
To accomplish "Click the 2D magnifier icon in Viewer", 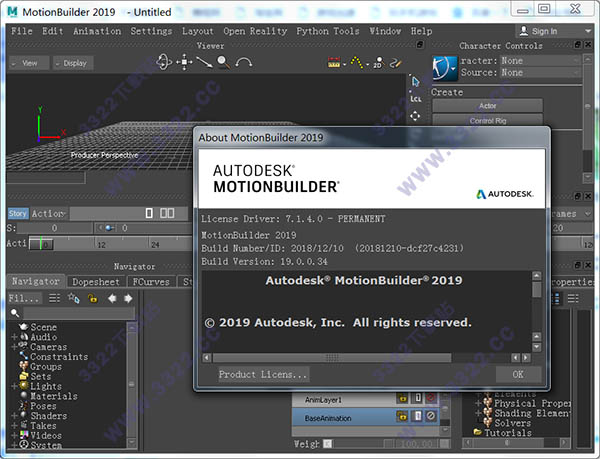I will [378, 63].
